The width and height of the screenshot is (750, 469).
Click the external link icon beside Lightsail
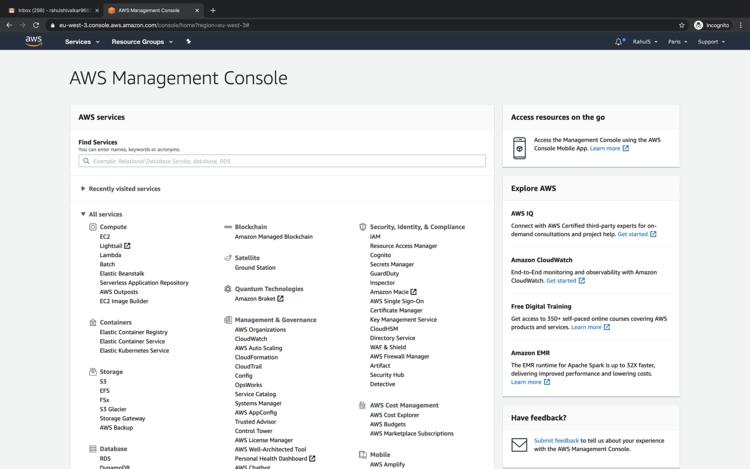(127, 246)
